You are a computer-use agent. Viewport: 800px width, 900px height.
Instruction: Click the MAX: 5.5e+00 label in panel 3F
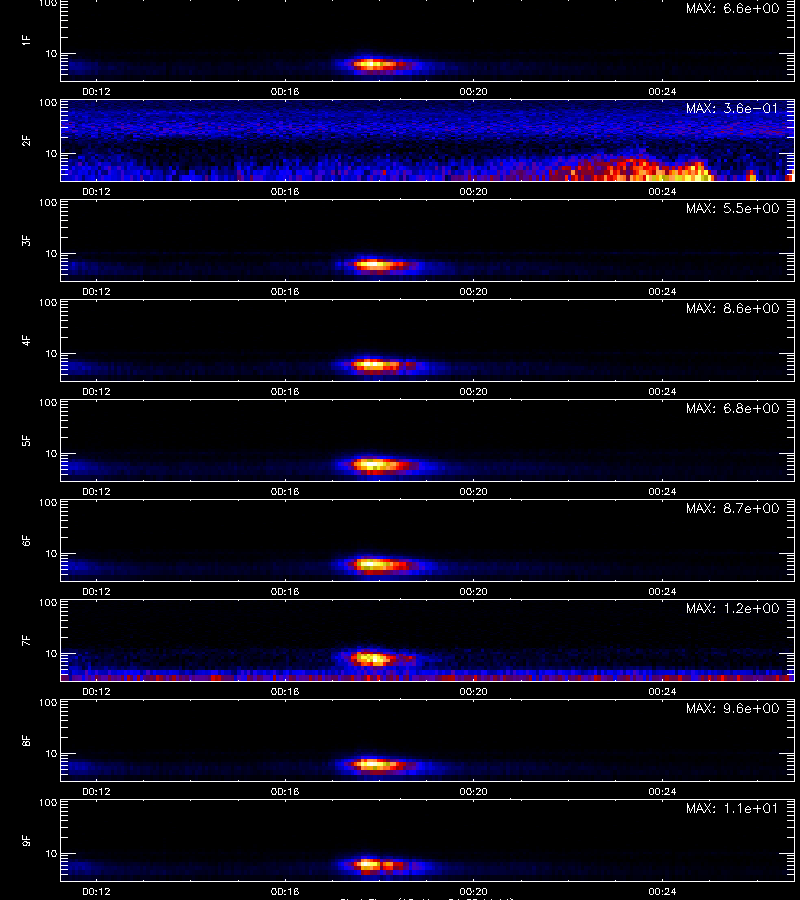pos(732,208)
